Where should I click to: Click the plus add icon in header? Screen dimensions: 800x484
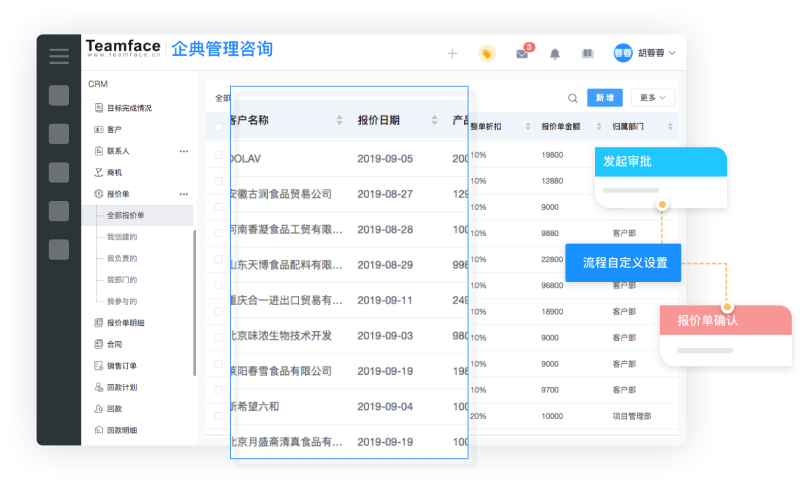(x=452, y=53)
